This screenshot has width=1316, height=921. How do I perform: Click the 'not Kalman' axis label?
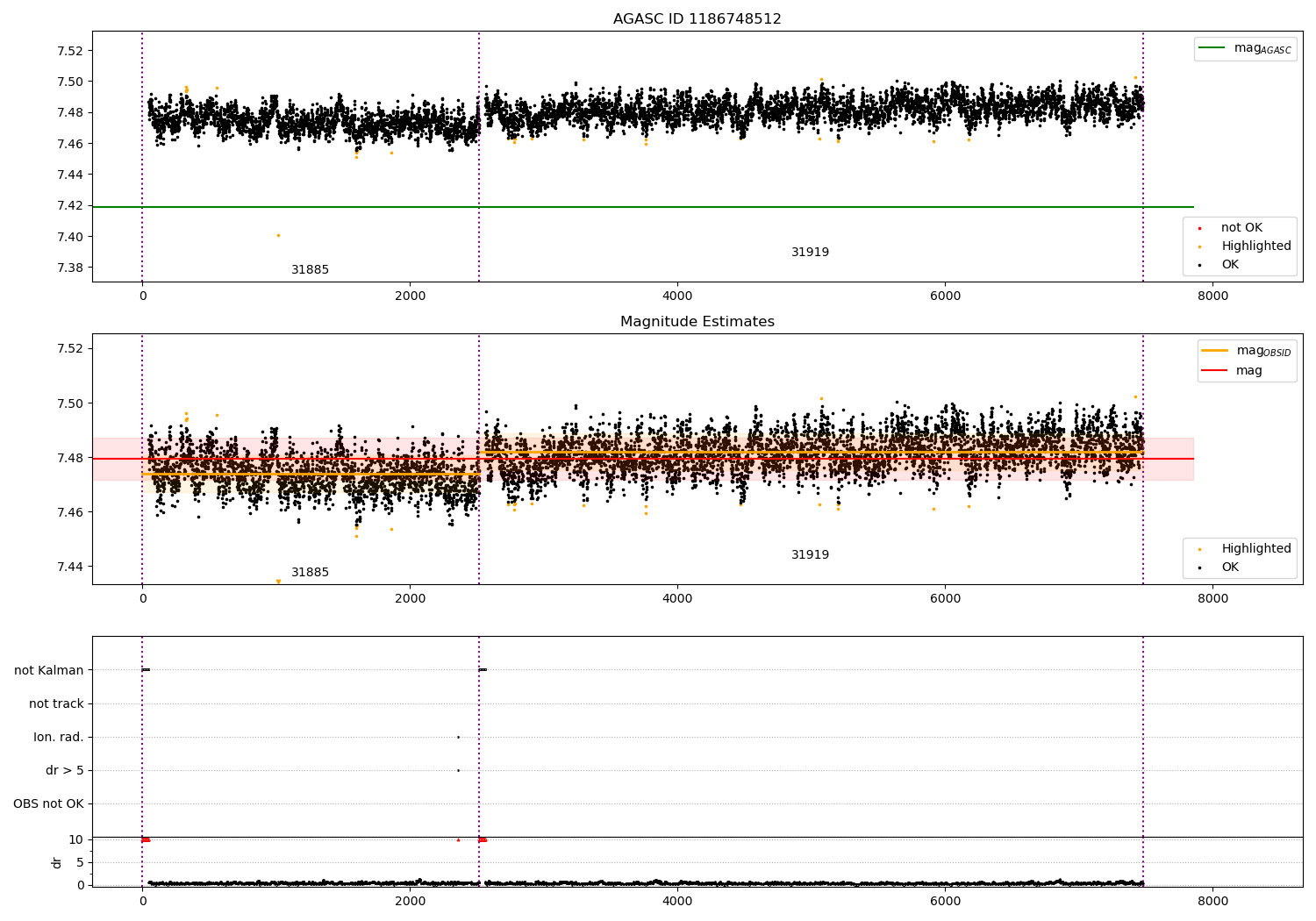(x=49, y=671)
